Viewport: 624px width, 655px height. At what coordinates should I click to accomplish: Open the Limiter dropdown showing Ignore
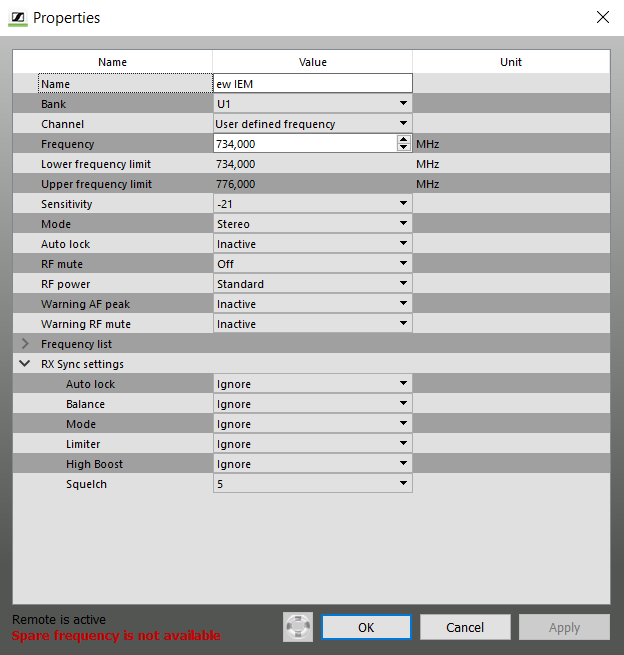[x=312, y=444]
